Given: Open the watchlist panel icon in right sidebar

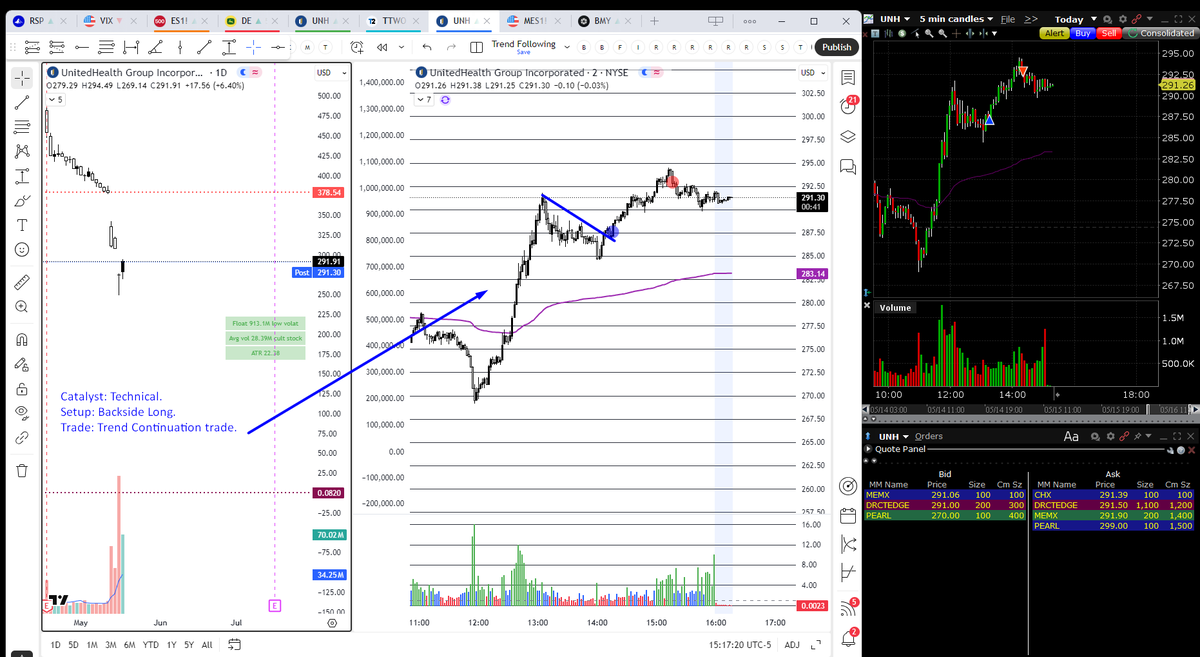Looking at the screenshot, I should click(x=849, y=77).
